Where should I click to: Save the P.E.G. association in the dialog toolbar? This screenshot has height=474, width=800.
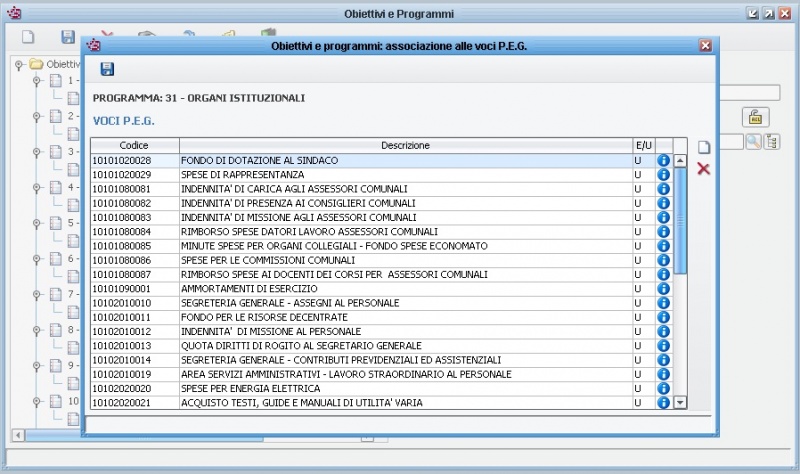[107, 69]
